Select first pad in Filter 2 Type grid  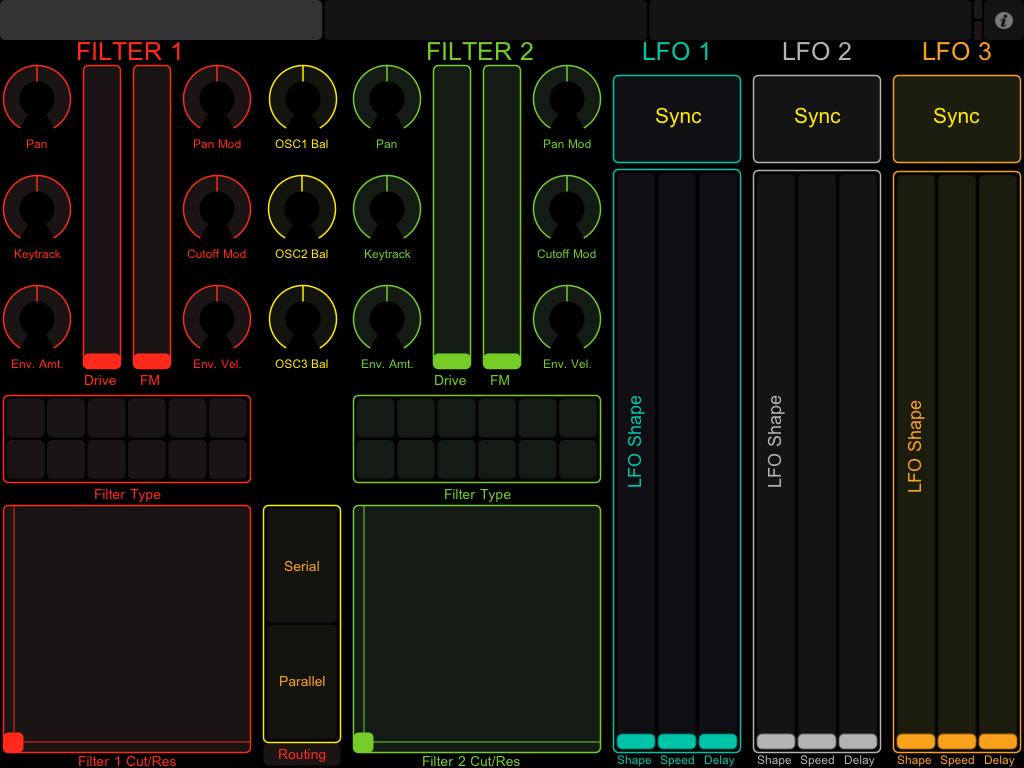(x=375, y=418)
